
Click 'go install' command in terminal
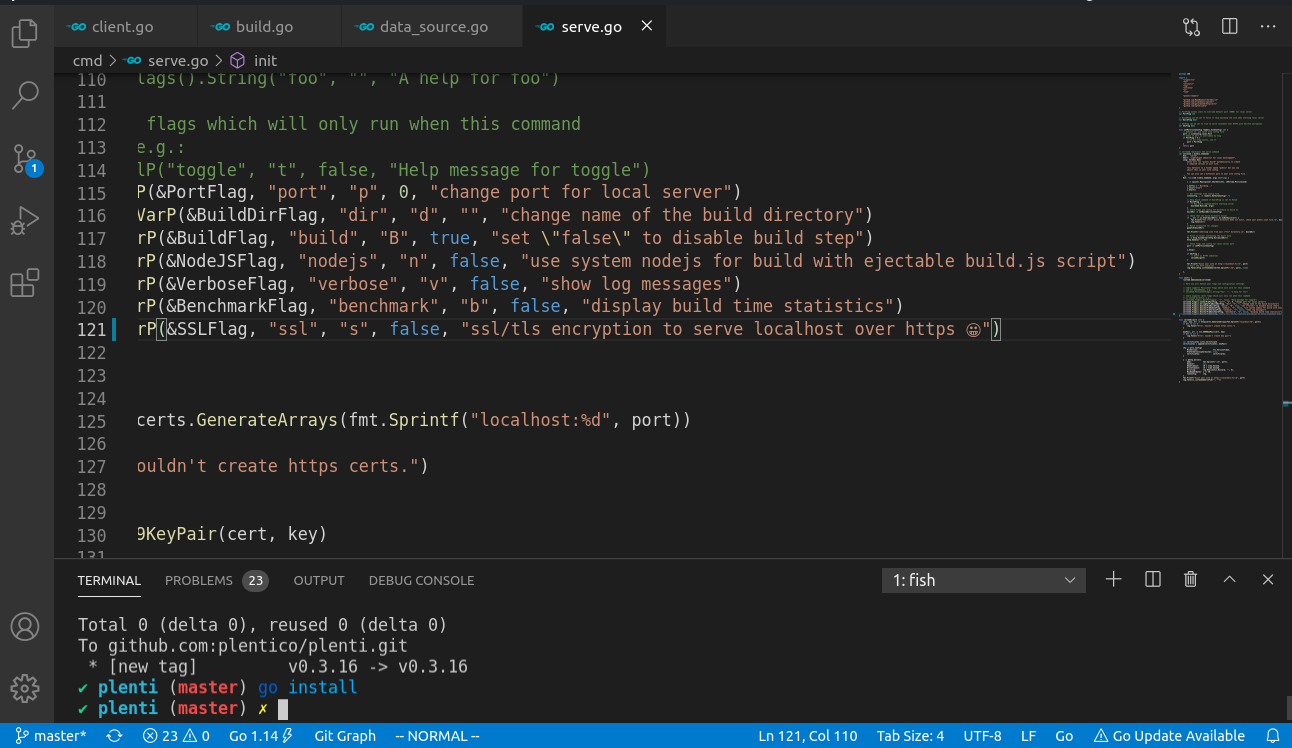(x=308, y=687)
